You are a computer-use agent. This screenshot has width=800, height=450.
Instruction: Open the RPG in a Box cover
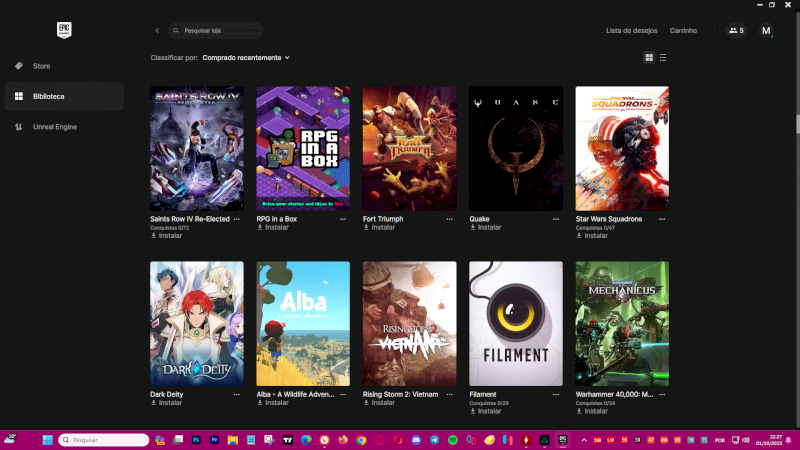tap(303, 148)
